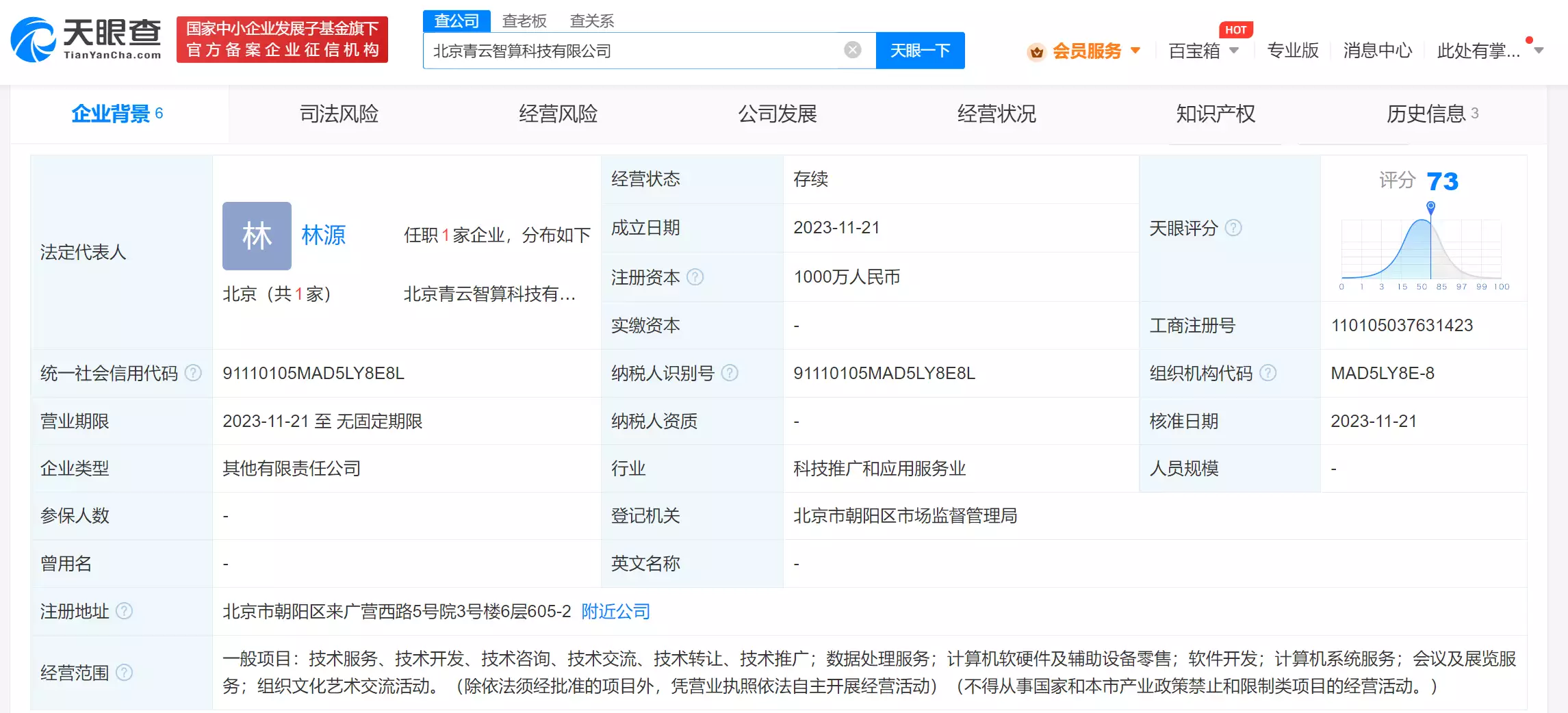1568x713 pixels.
Task: Open 北京青云智算科技有… company link
Action: point(489,294)
